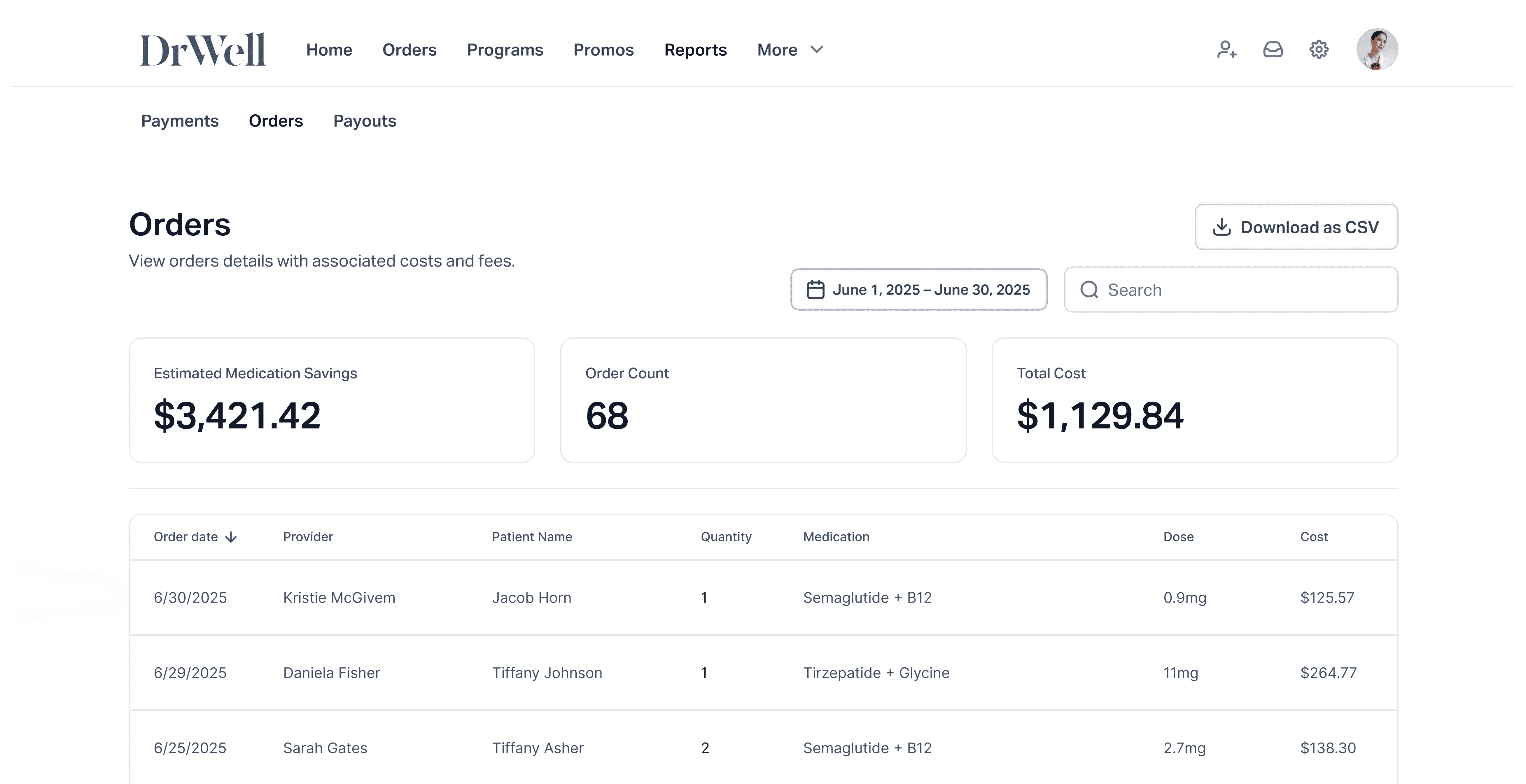Click the Order date sort arrow
This screenshot has width=1526, height=784.
[x=232, y=537]
